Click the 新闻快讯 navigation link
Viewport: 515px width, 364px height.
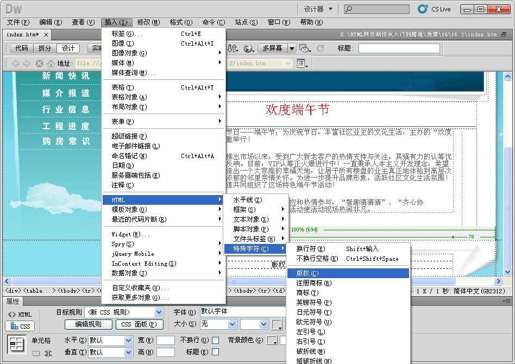[66, 76]
